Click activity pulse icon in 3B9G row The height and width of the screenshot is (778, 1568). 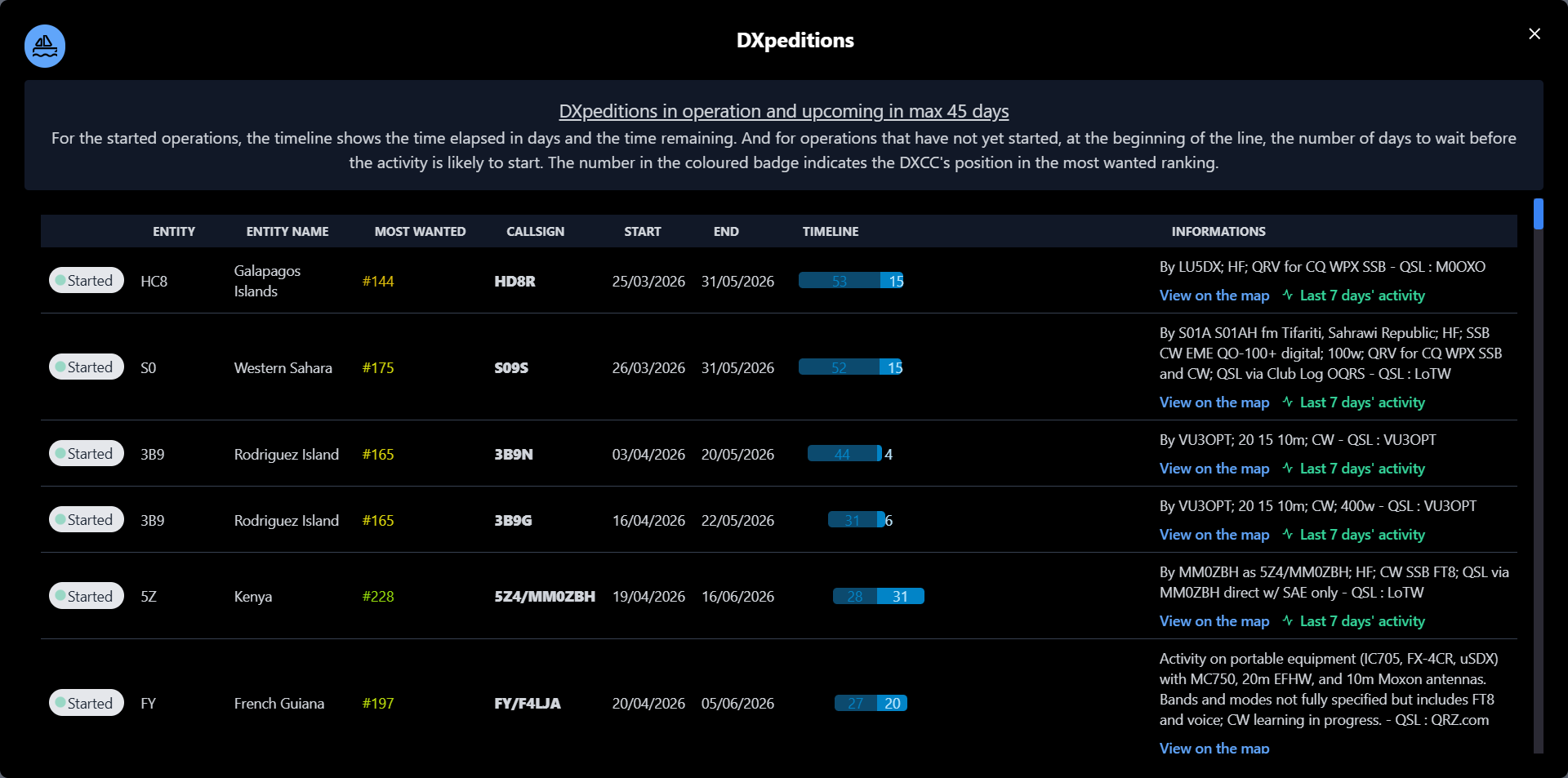click(x=1288, y=534)
